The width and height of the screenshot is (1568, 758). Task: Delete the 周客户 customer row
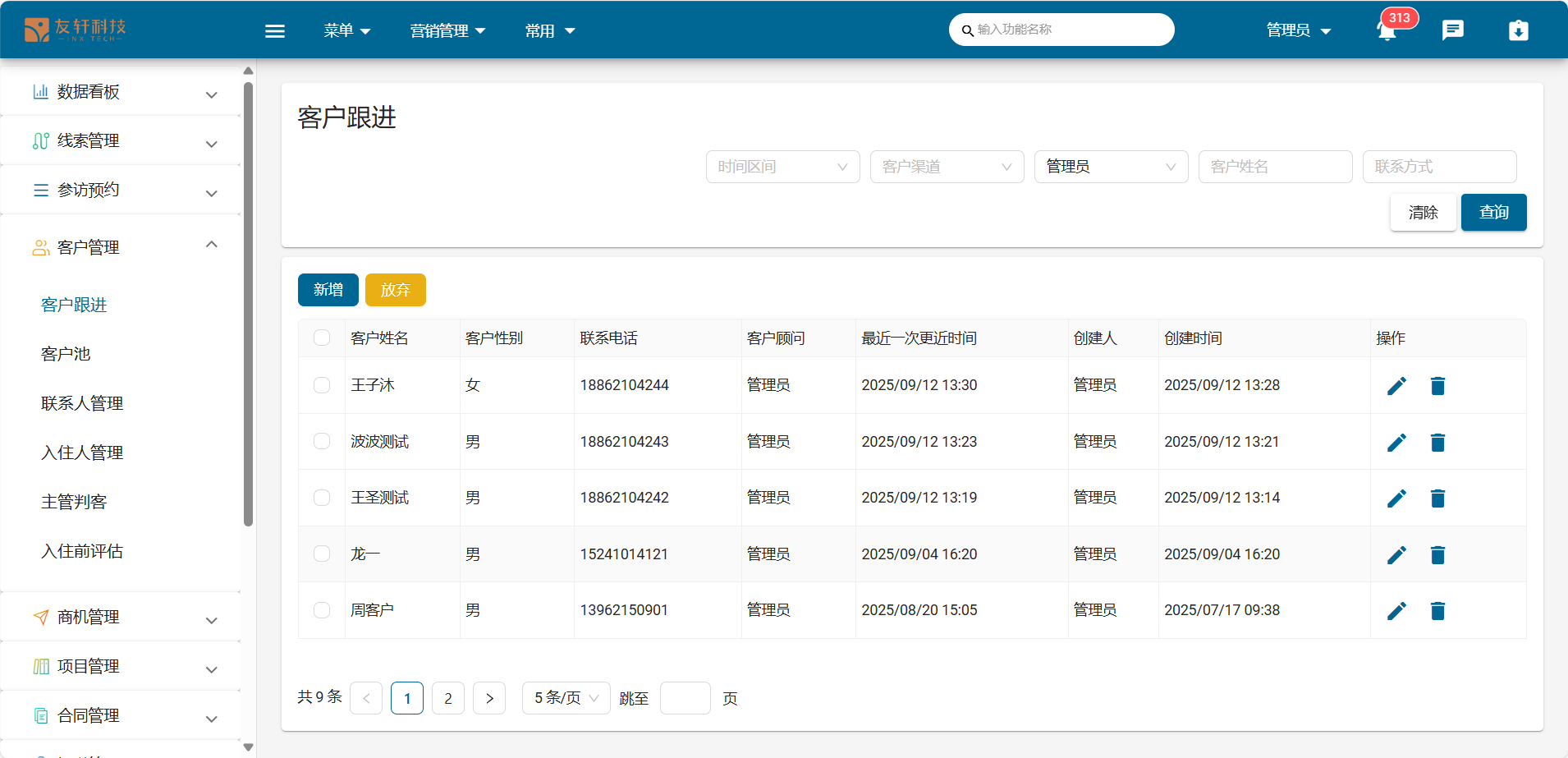(x=1437, y=611)
